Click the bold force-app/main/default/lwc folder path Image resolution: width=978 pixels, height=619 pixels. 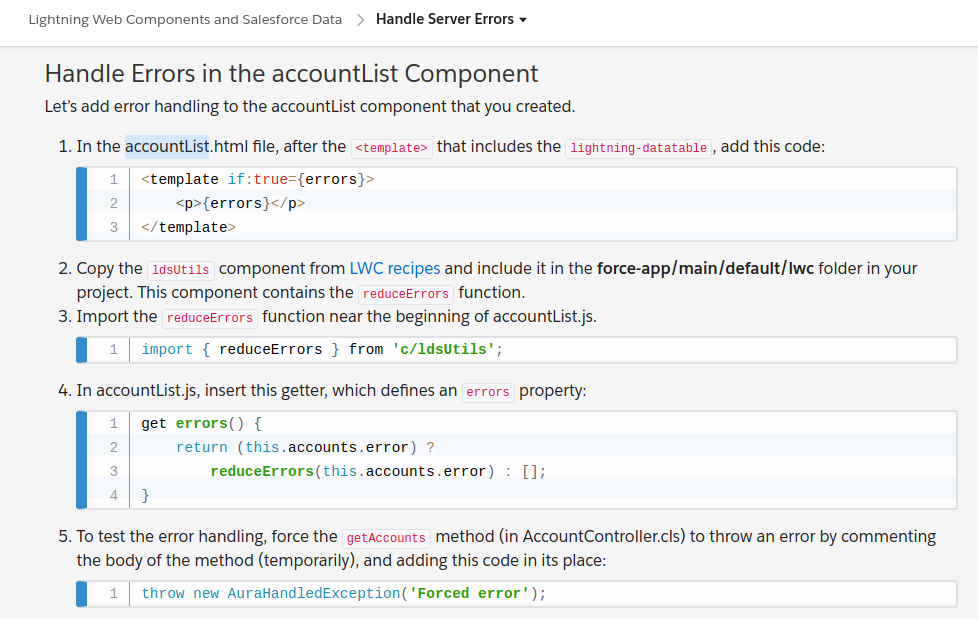point(704,268)
